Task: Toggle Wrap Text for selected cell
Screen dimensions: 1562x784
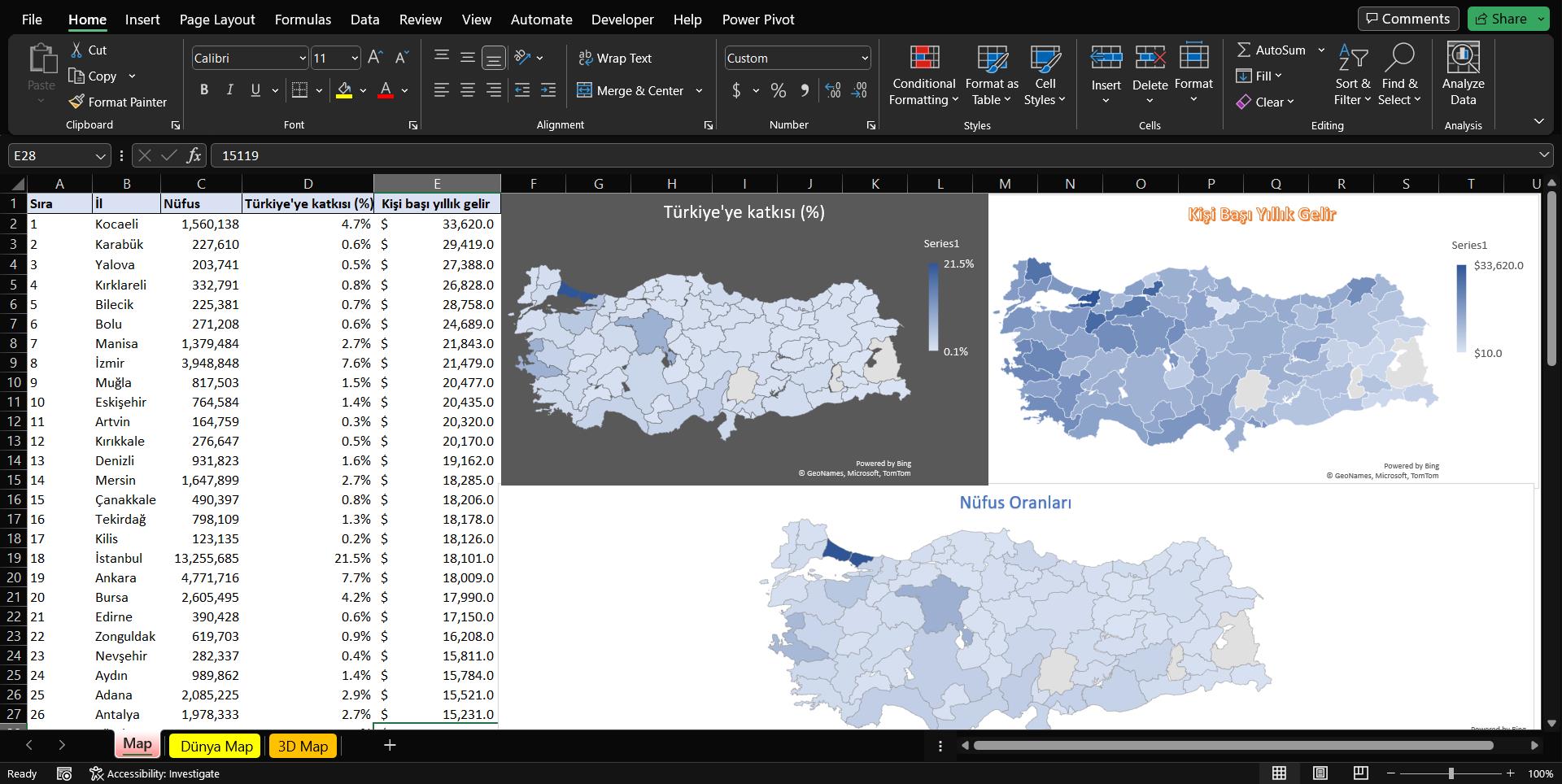Action: coord(614,58)
